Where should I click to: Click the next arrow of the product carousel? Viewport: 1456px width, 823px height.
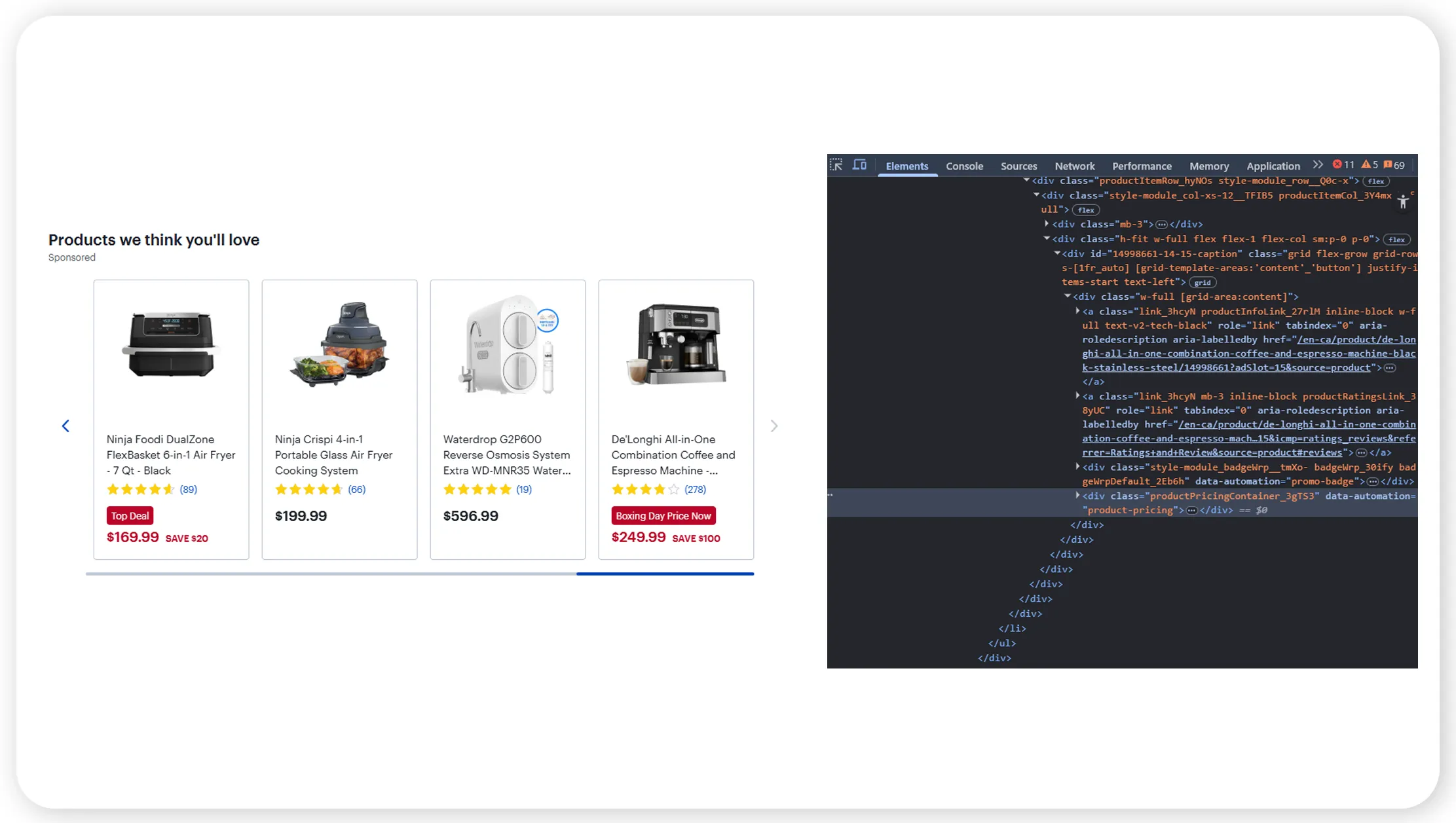click(x=774, y=426)
